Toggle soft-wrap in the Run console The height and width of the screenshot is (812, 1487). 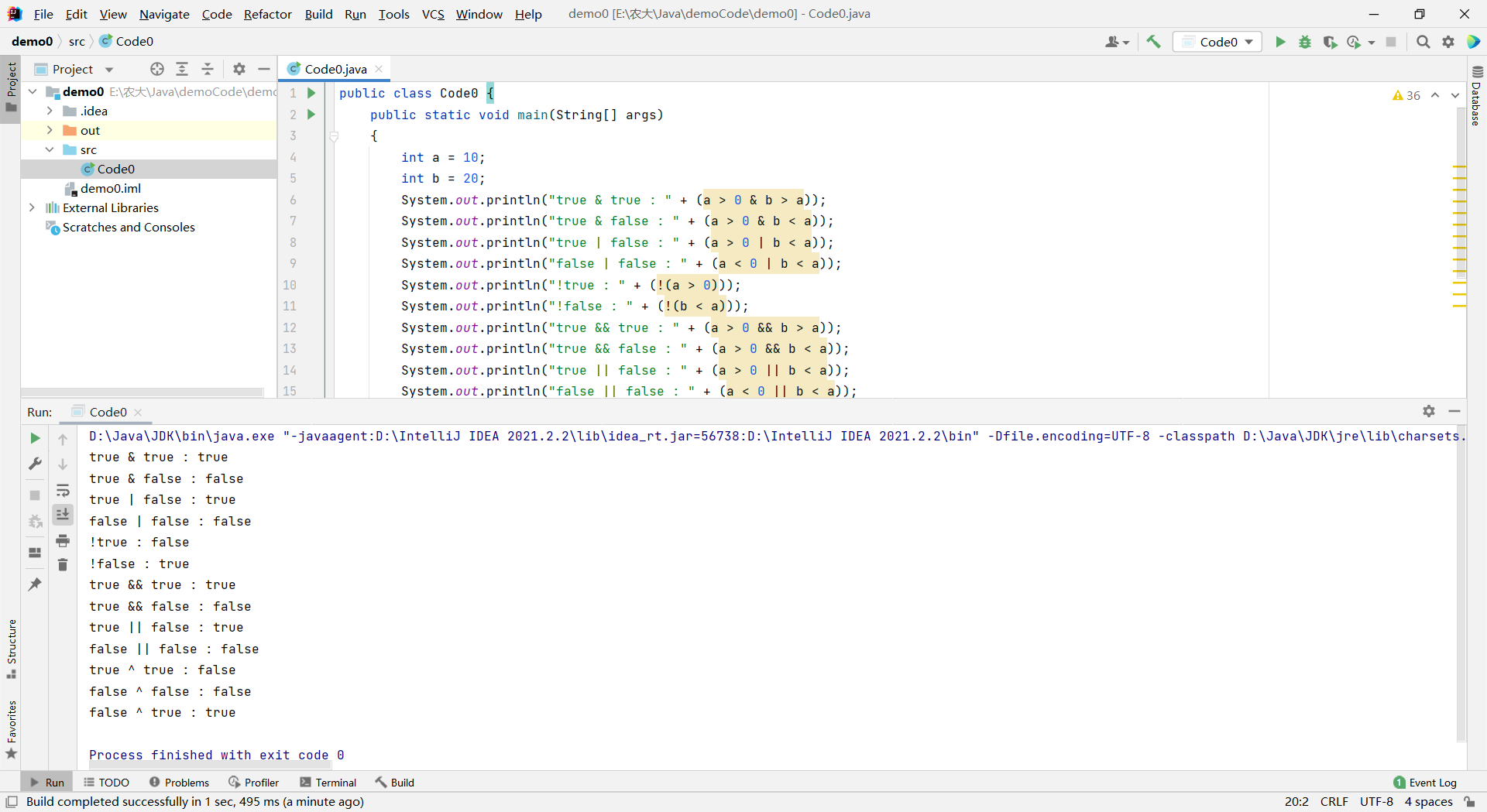tap(63, 490)
